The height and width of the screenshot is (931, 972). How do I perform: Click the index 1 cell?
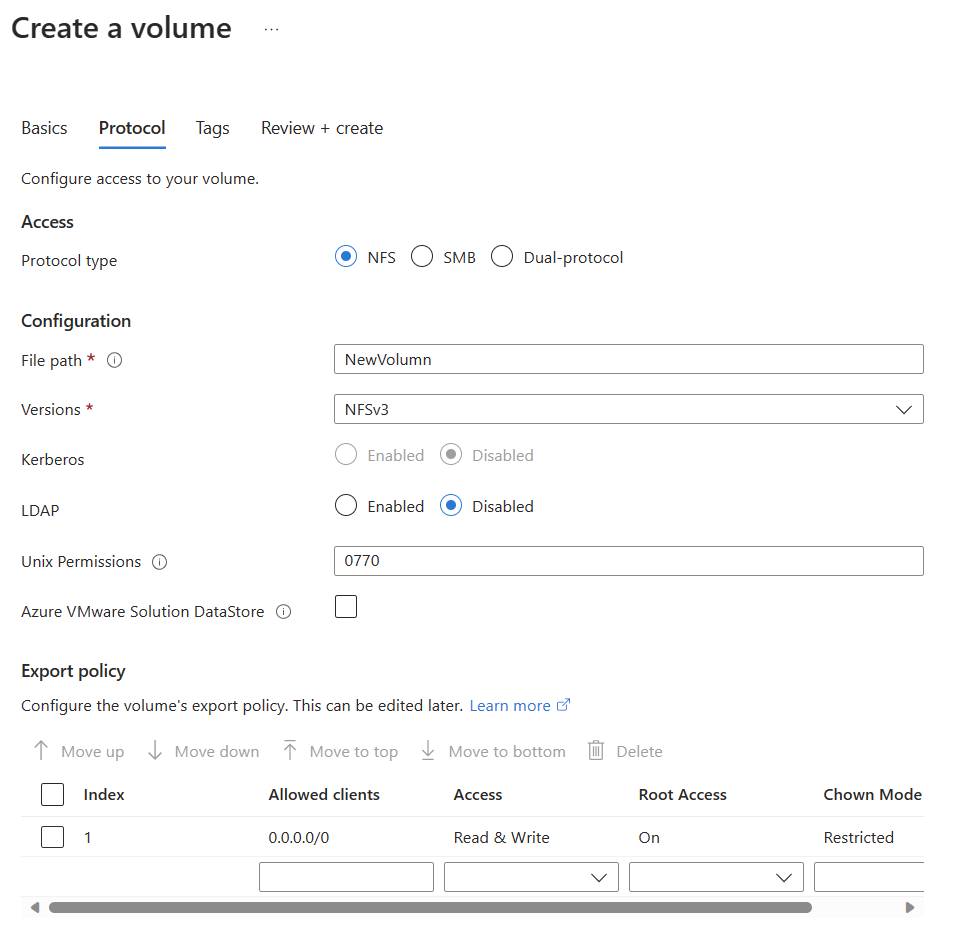point(88,837)
